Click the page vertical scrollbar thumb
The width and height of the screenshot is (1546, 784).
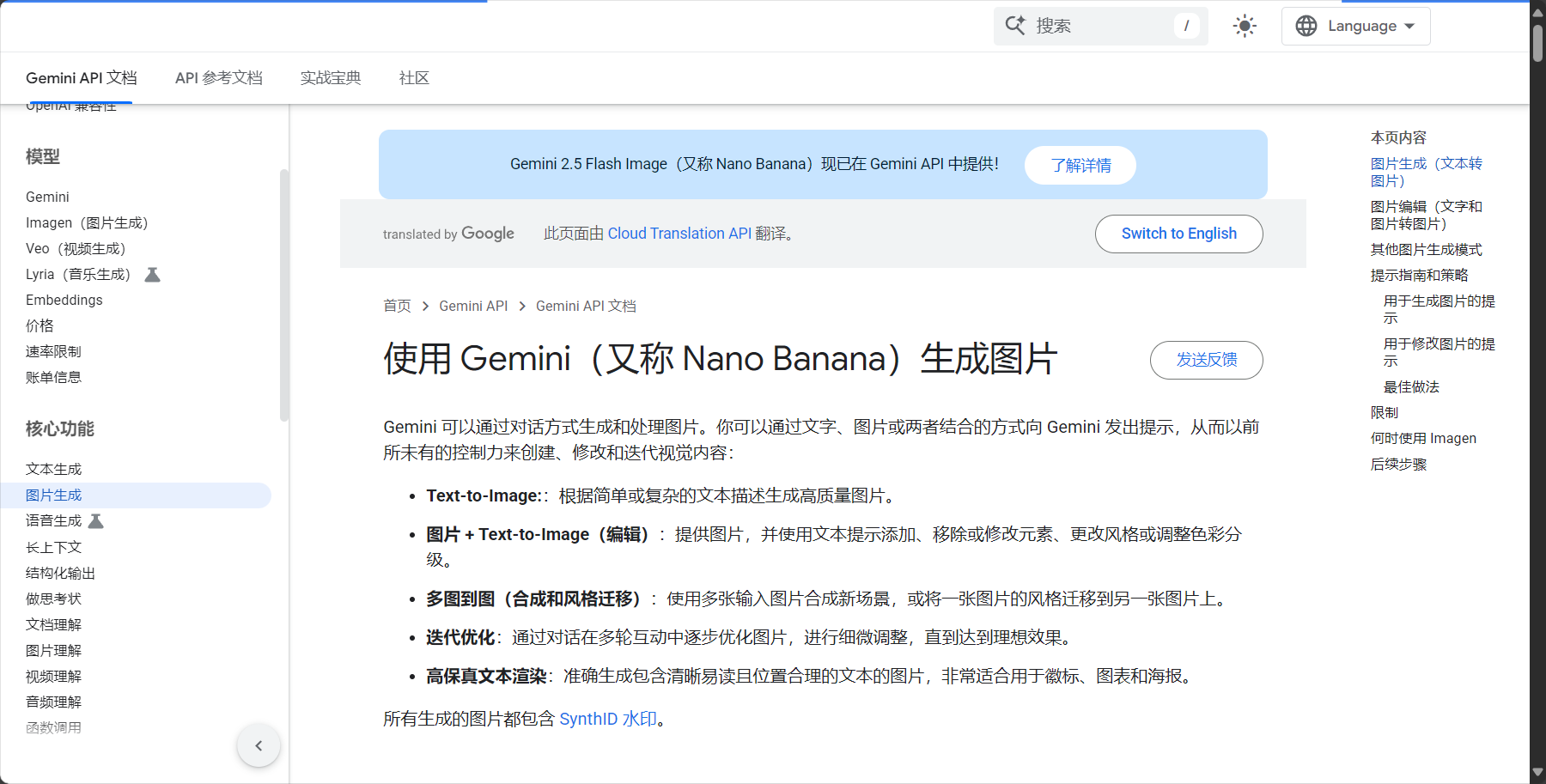pyautogui.click(x=1537, y=43)
